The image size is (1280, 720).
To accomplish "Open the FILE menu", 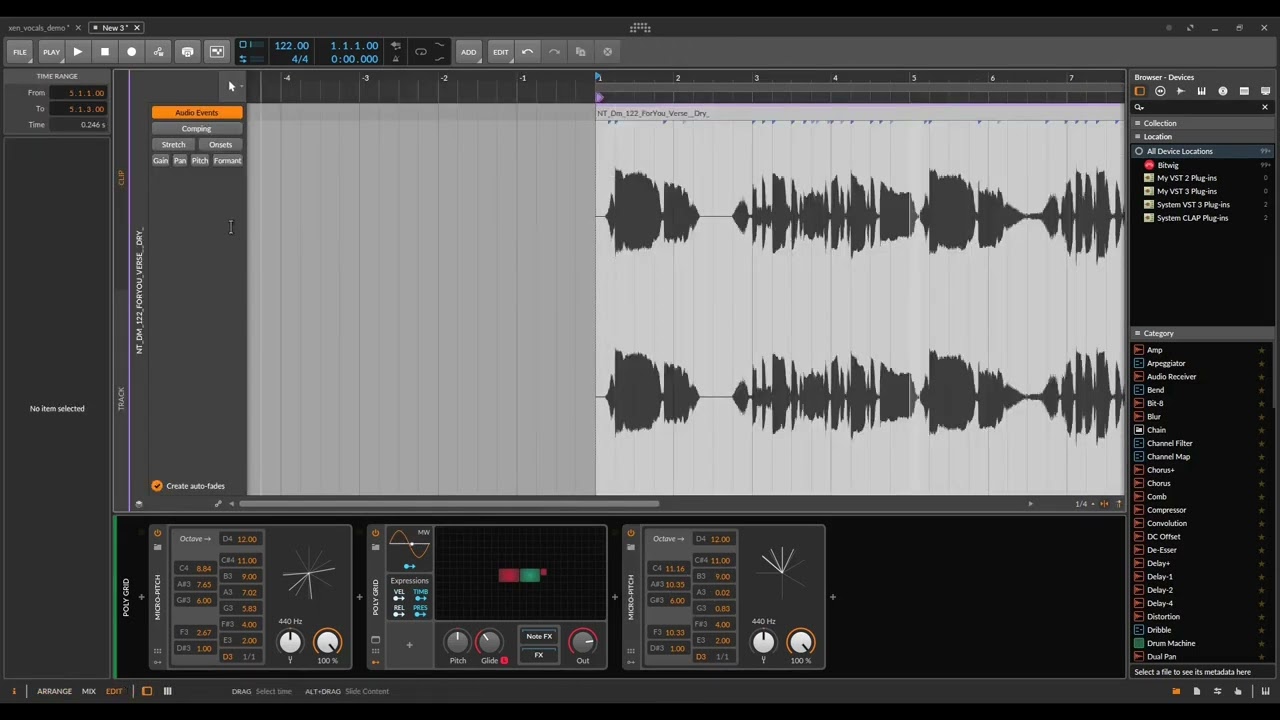I will point(20,52).
